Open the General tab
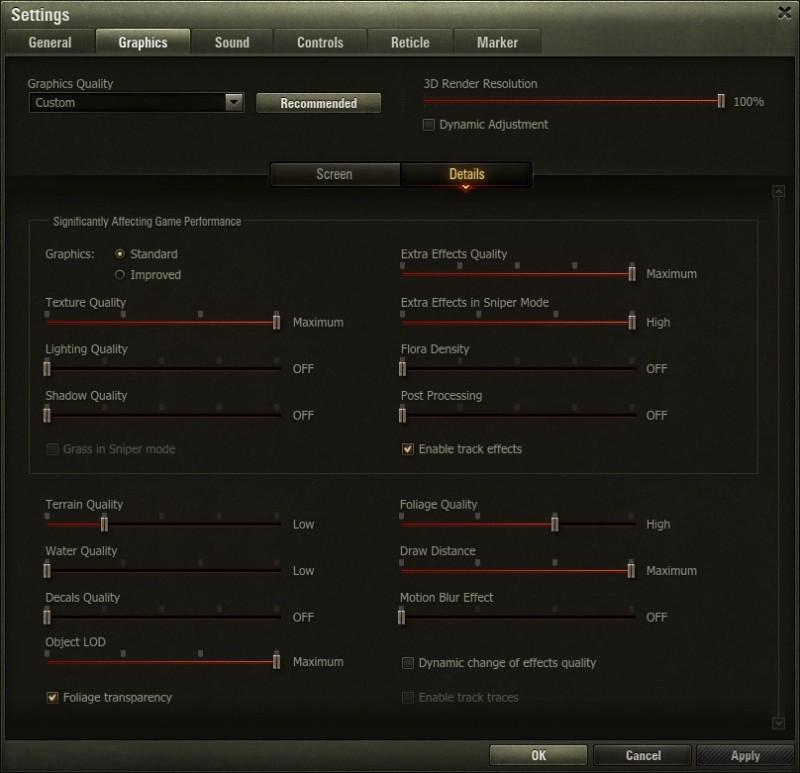 pyautogui.click(x=50, y=42)
